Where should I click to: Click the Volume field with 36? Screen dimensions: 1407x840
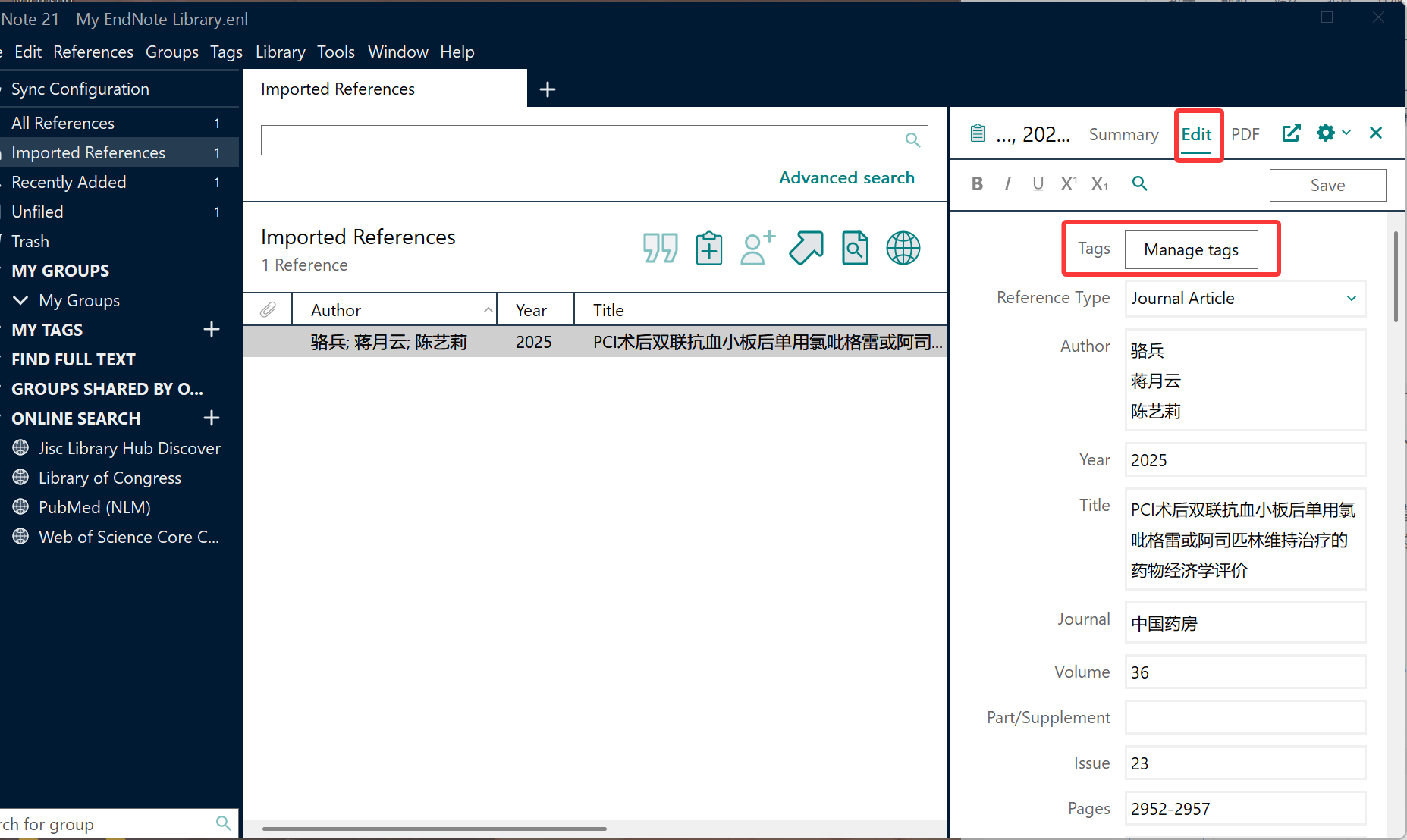click(x=1245, y=672)
